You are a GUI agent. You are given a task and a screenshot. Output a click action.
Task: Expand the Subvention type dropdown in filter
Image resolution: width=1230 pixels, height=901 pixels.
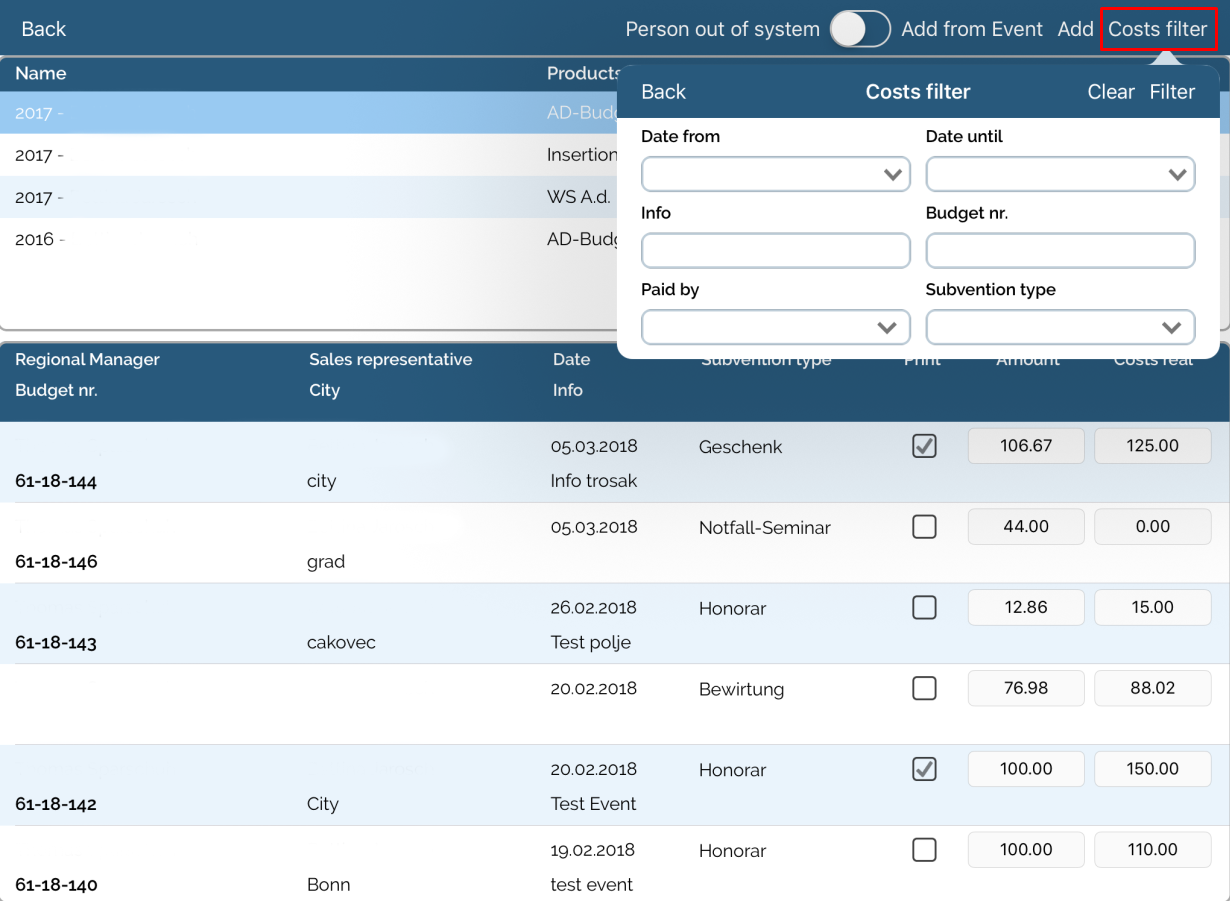[x=1060, y=327]
